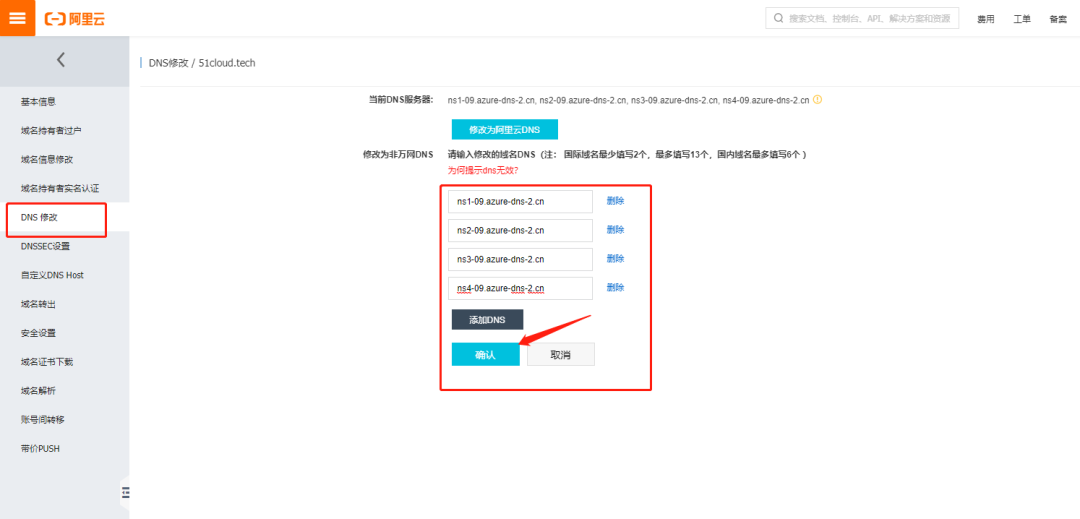Click the DNS修改 / 51cloud.tech page title
Viewport: 1080px width, 519px height.
click(x=202, y=63)
